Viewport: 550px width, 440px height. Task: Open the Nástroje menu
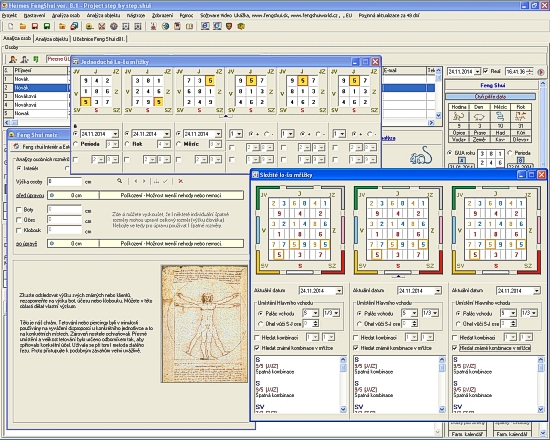pyautogui.click(x=136, y=15)
